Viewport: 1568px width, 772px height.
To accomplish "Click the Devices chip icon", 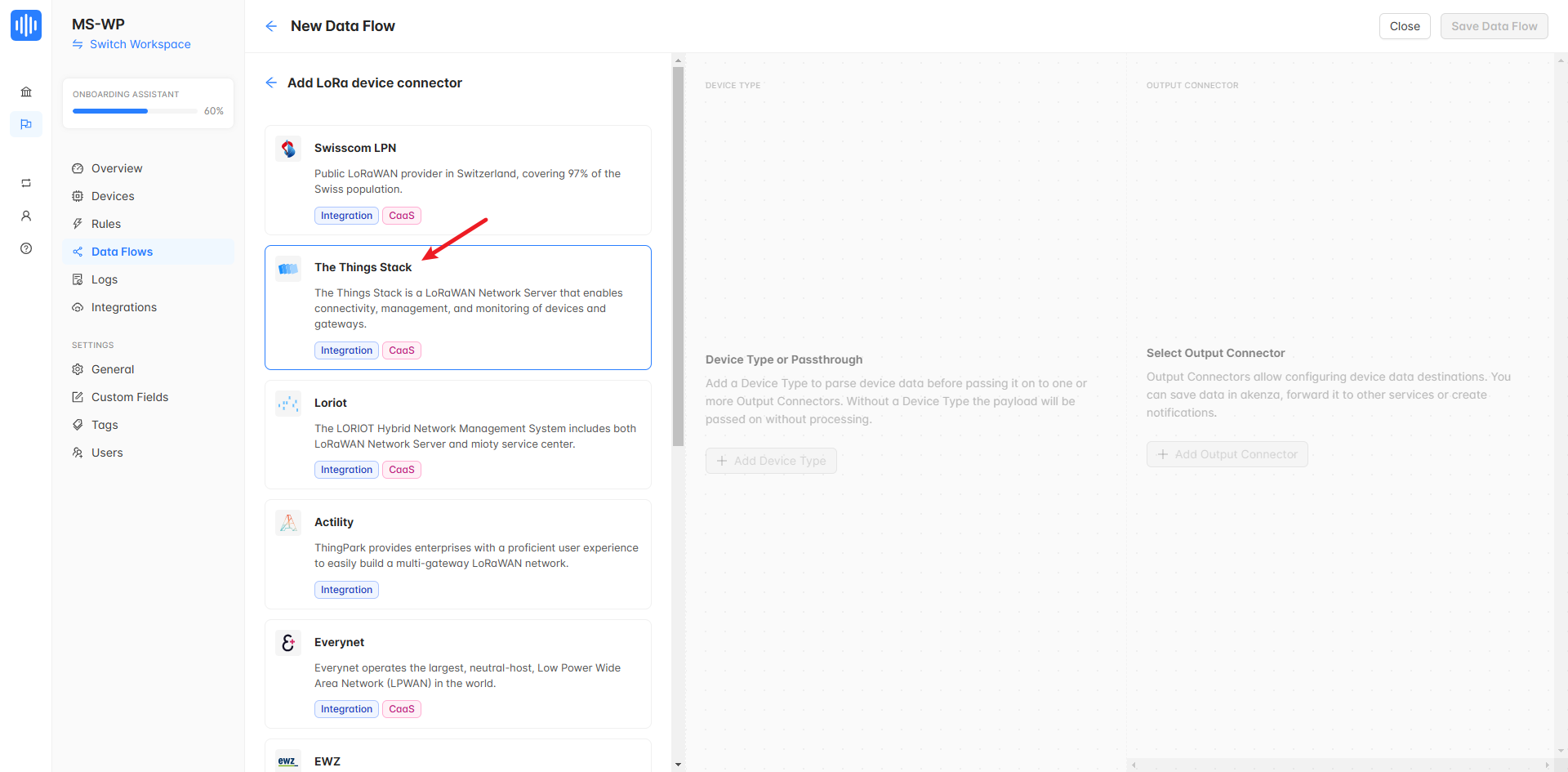I will coord(78,196).
